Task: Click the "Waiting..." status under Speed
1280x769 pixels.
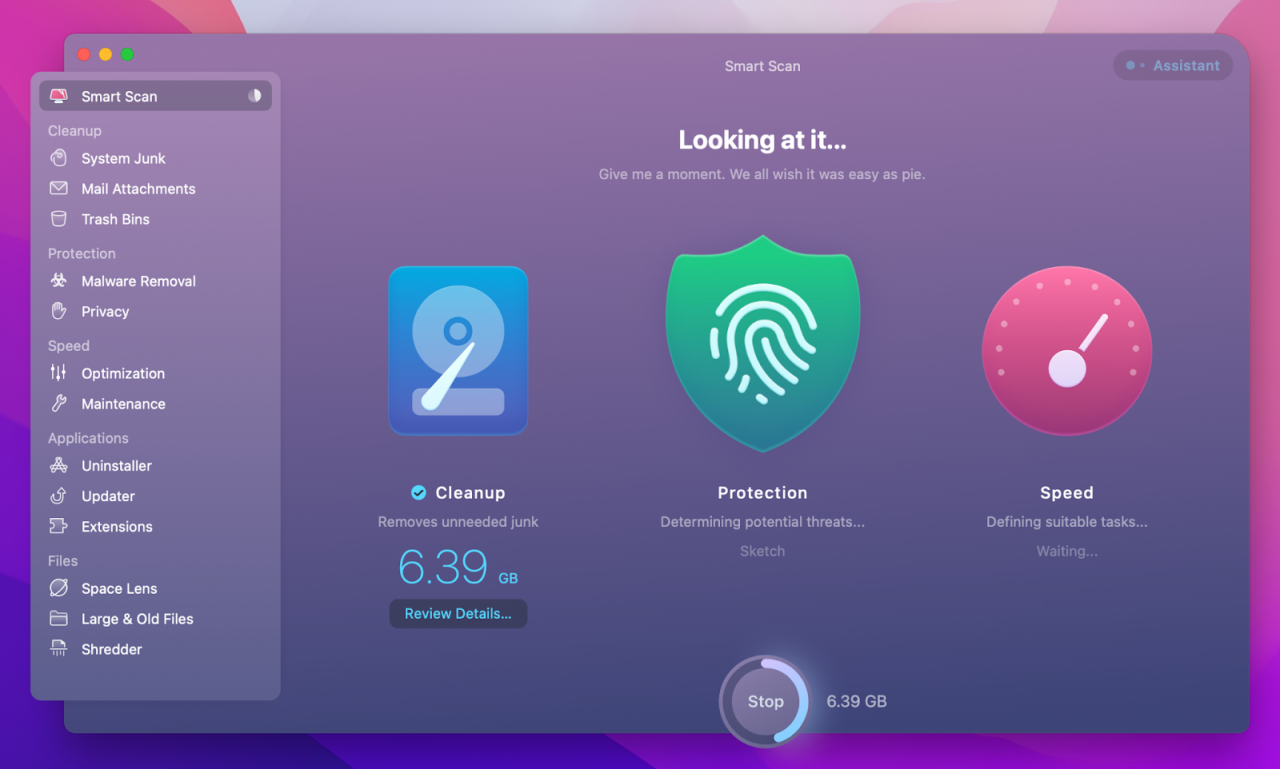Action: point(1067,551)
